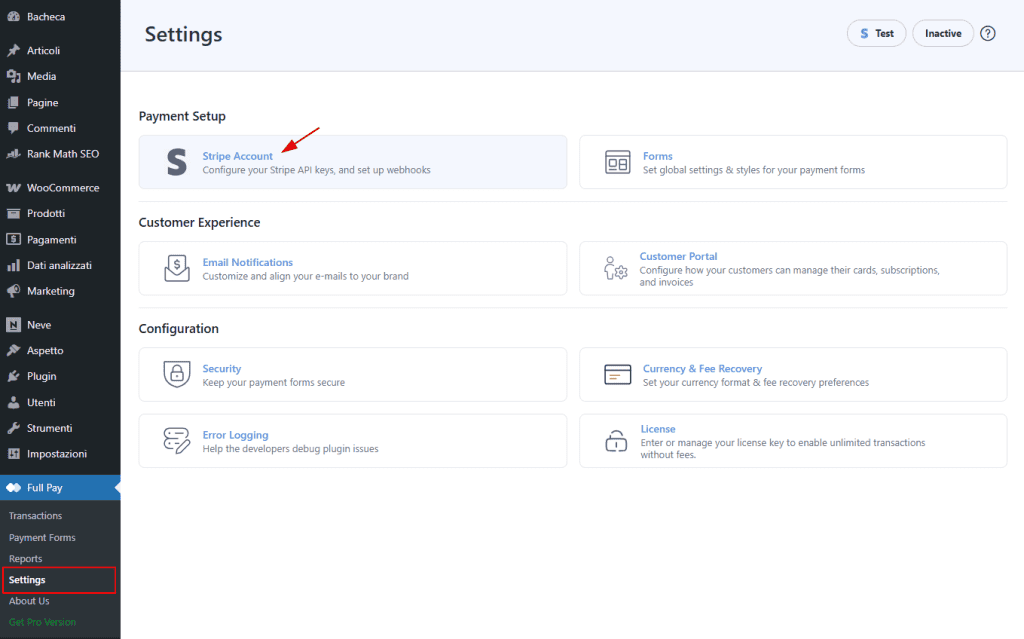
Task: Click the Email Notifications envelope icon
Action: coord(177,268)
